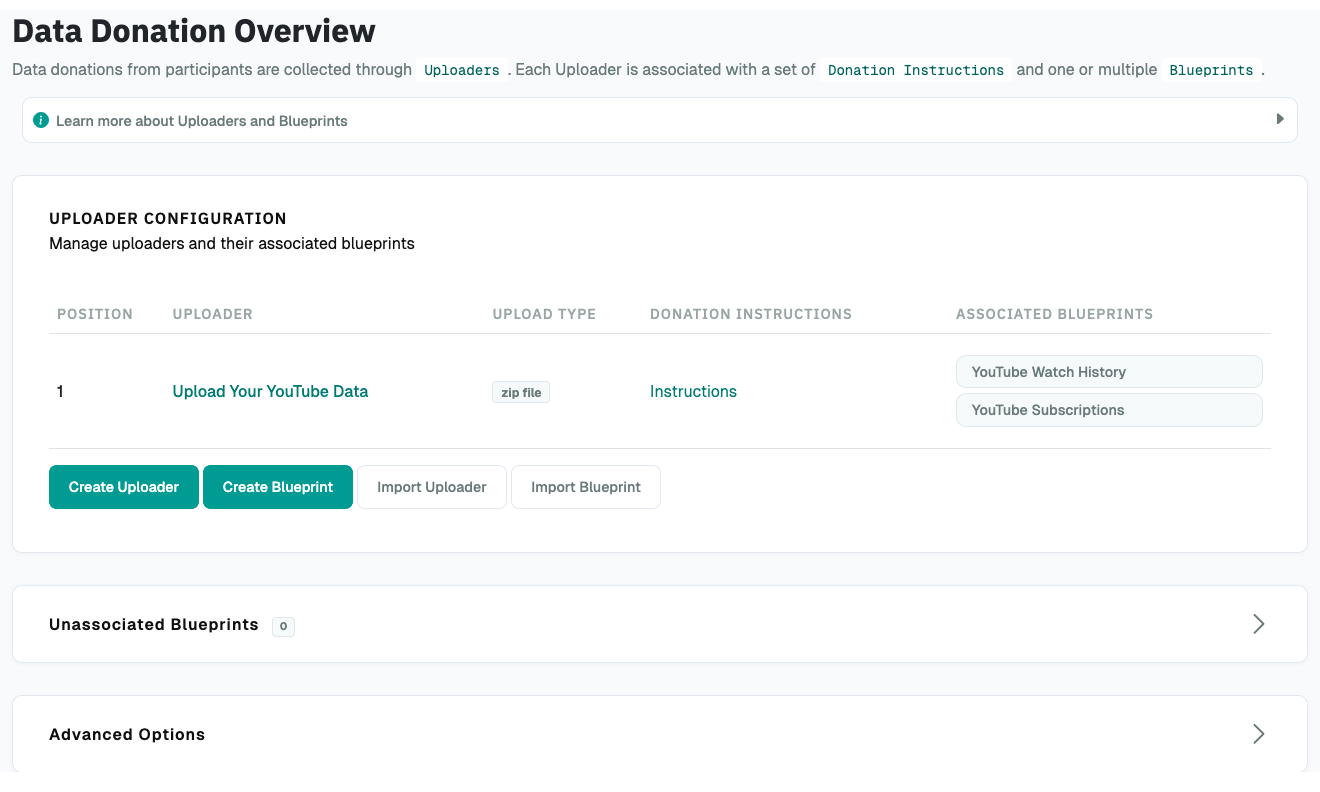Click the UPLOADER CONFIGURATION heading
Image resolution: width=1320 pixels, height=792 pixels.
168,218
